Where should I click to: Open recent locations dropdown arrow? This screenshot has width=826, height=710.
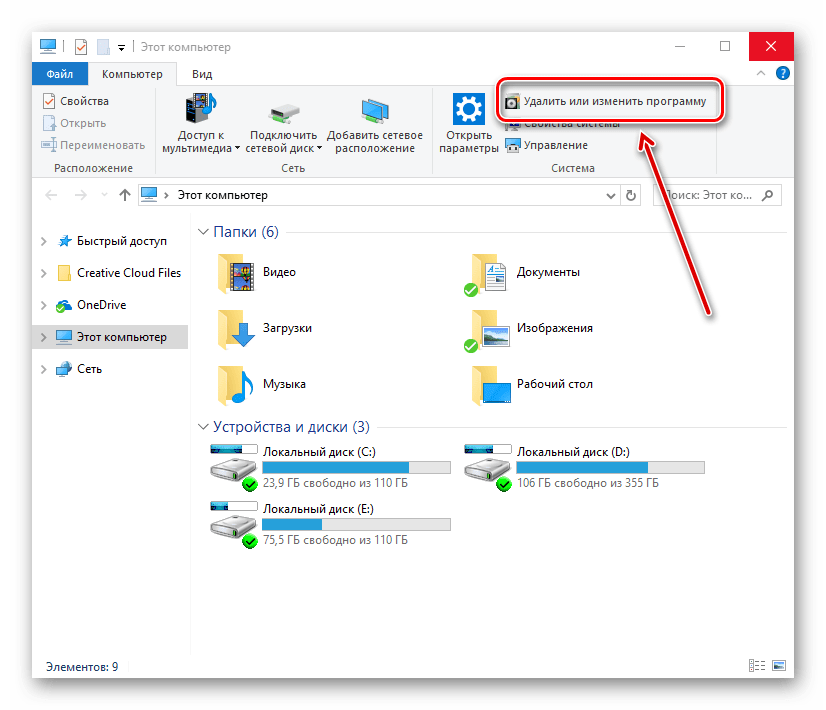(104, 195)
